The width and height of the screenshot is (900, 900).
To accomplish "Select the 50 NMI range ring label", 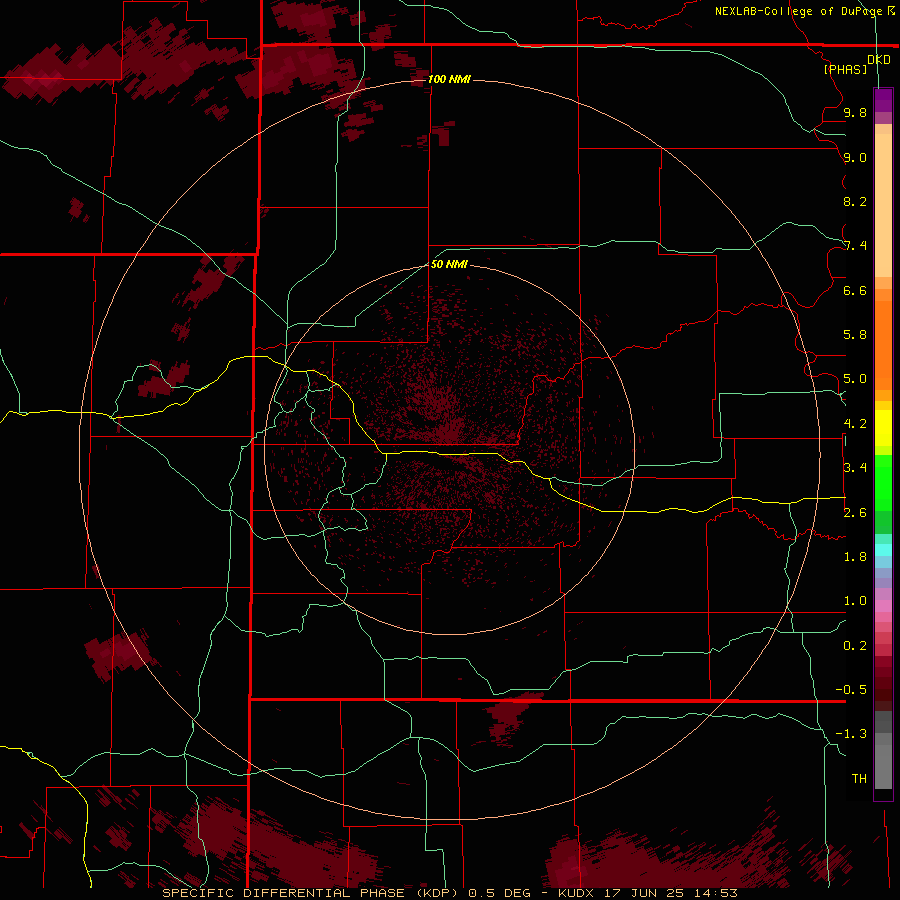I will (449, 264).
